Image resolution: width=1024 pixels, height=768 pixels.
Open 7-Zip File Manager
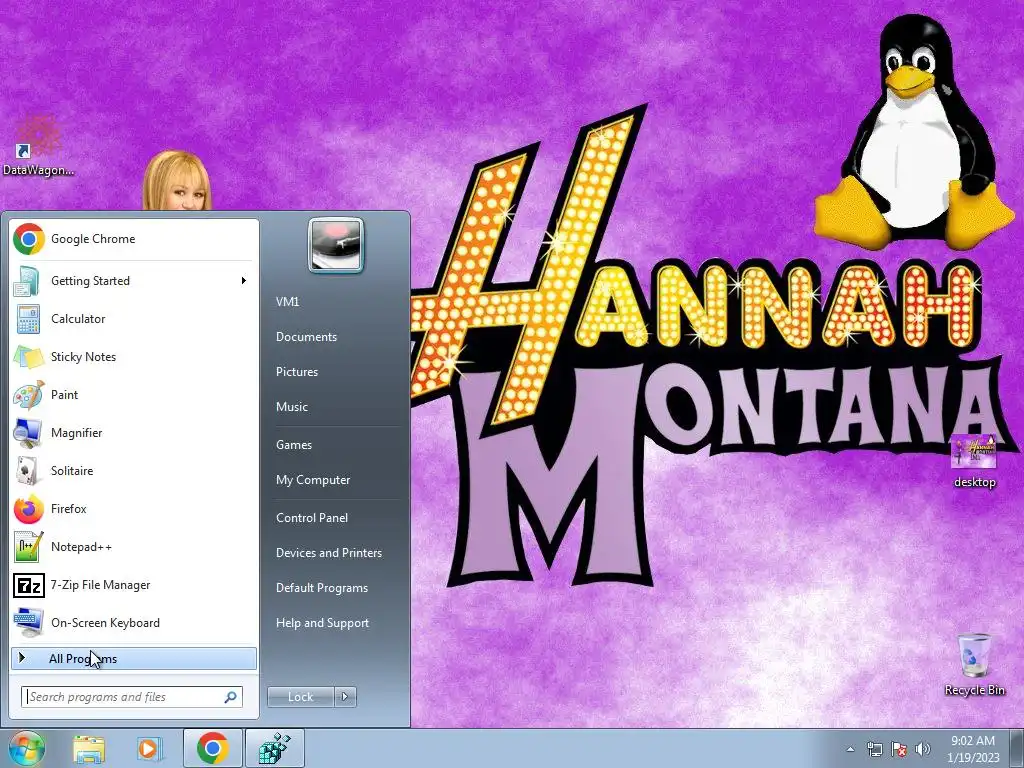point(134,584)
